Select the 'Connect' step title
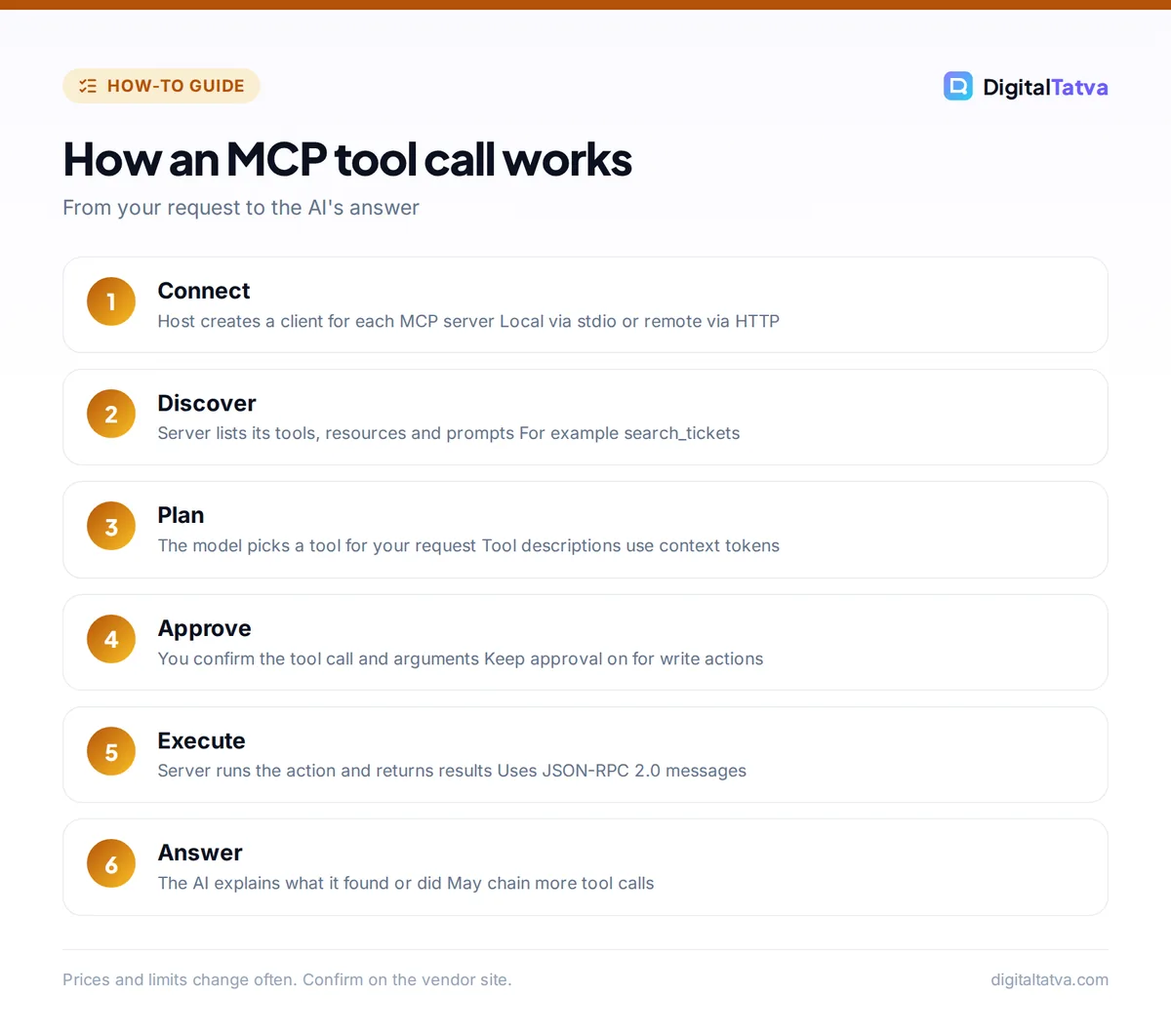The height and width of the screenshot is (1036, 1171). coord(204,291)
